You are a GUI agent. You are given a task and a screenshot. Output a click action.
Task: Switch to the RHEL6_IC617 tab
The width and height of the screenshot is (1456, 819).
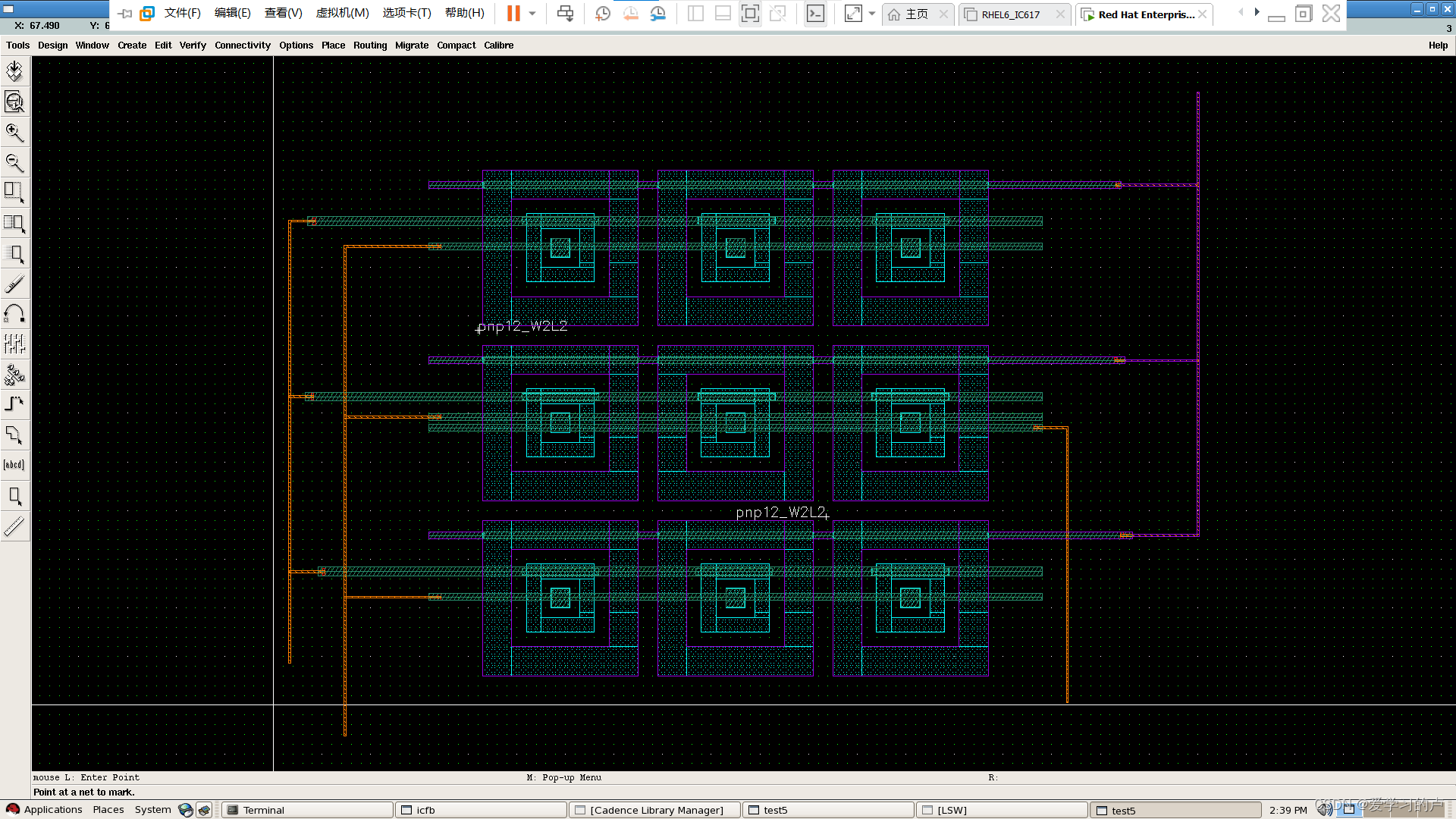tap(1010, 14)
